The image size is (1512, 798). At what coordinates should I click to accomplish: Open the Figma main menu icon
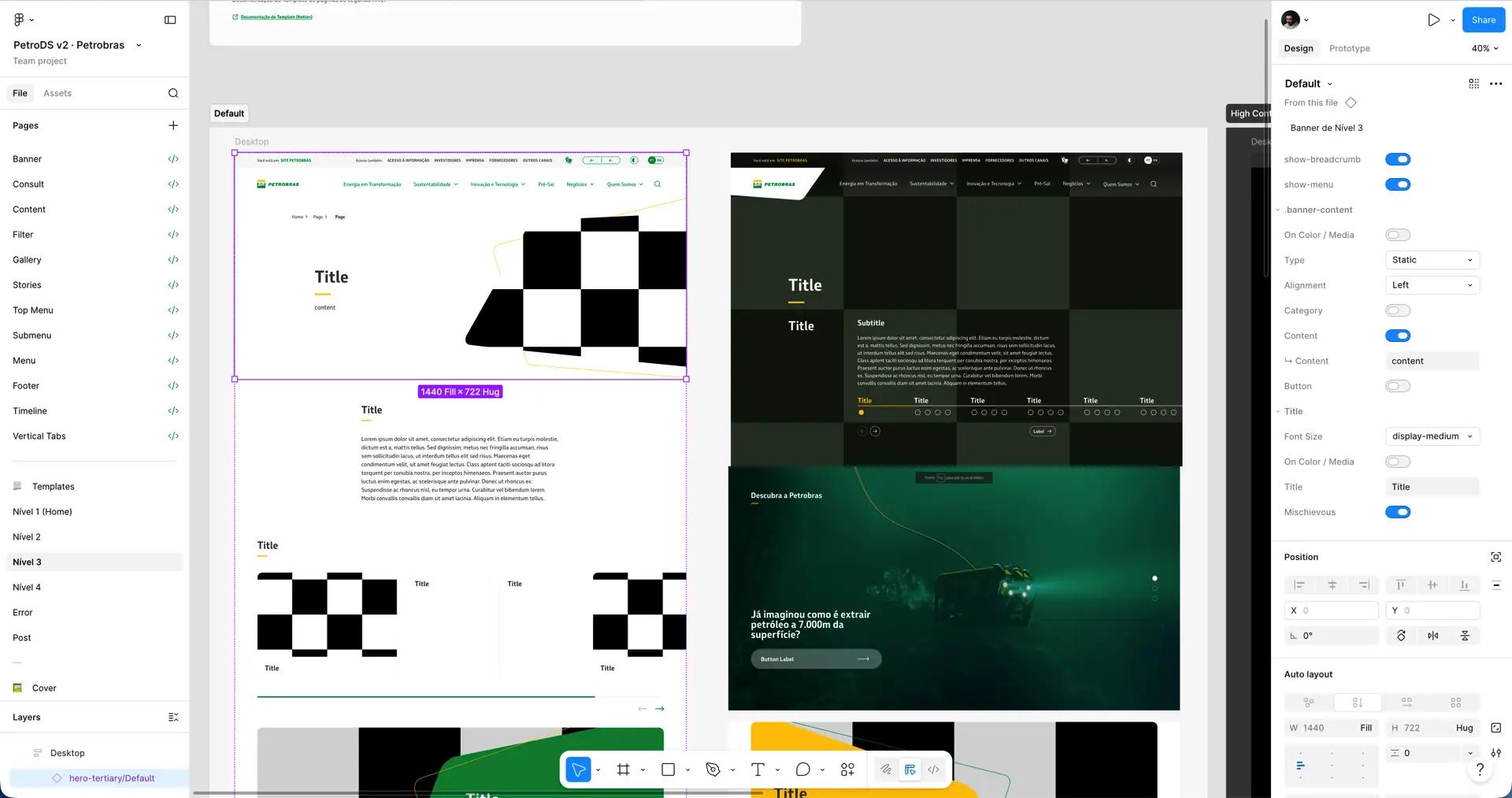pos(19,20)
